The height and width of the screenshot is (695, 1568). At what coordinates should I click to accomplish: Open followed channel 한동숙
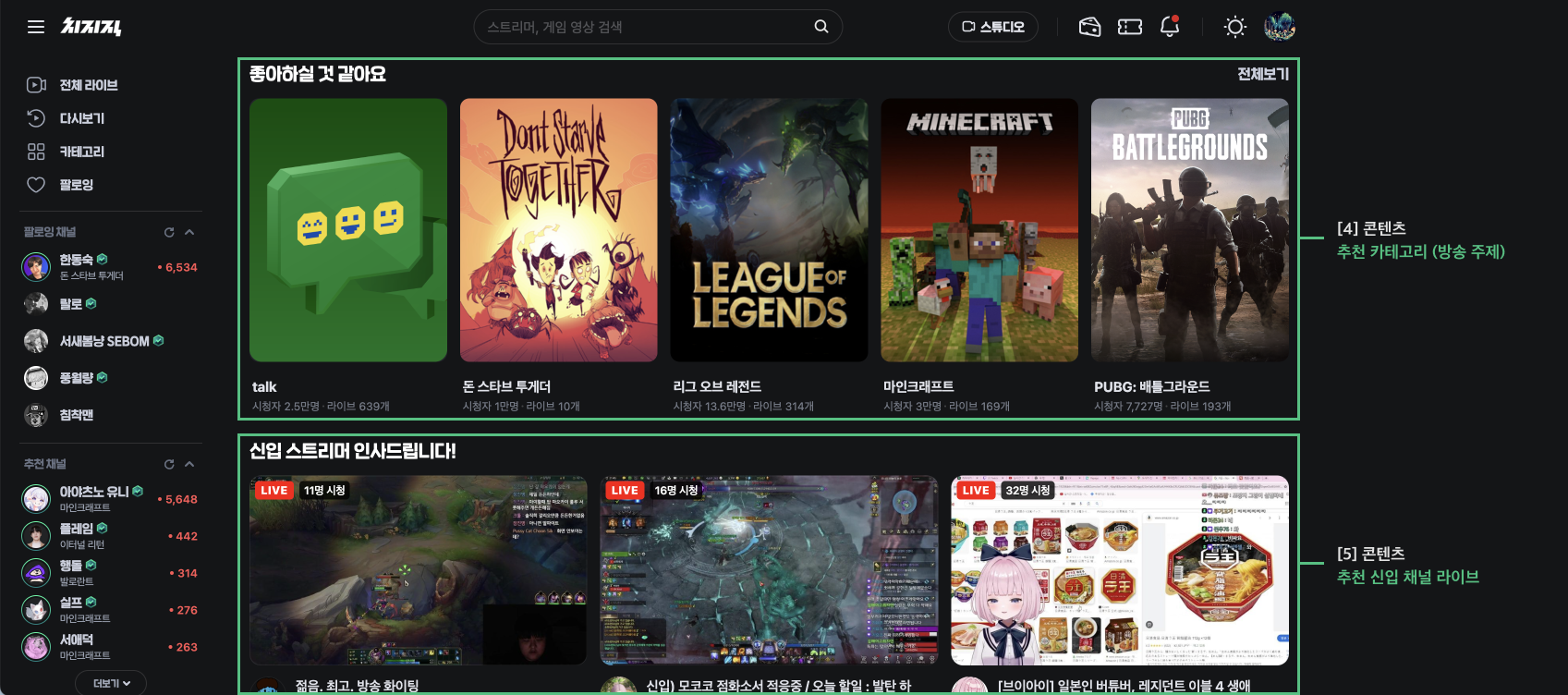coord(110,267)
